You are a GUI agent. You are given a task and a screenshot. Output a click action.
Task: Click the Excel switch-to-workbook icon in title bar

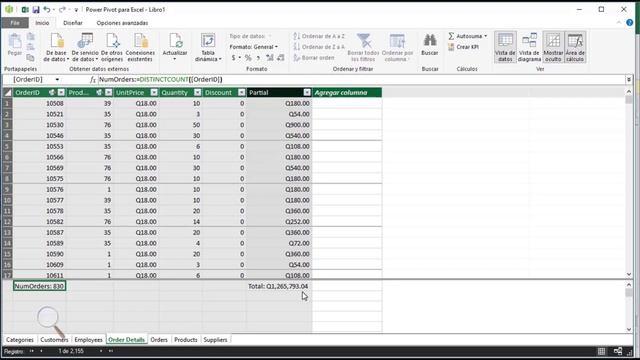click(25, 9)
